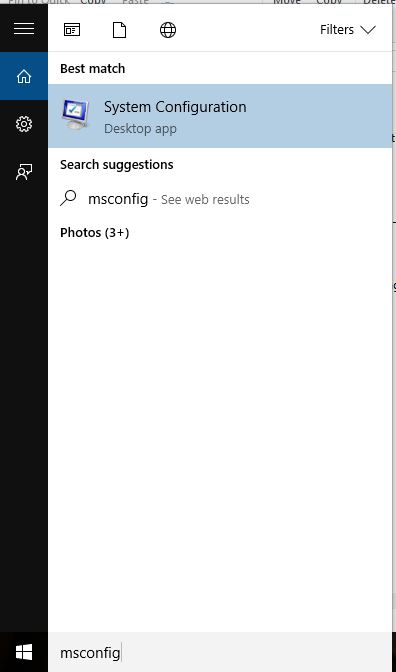Click the search box containing msconfig

pos(220,652)
